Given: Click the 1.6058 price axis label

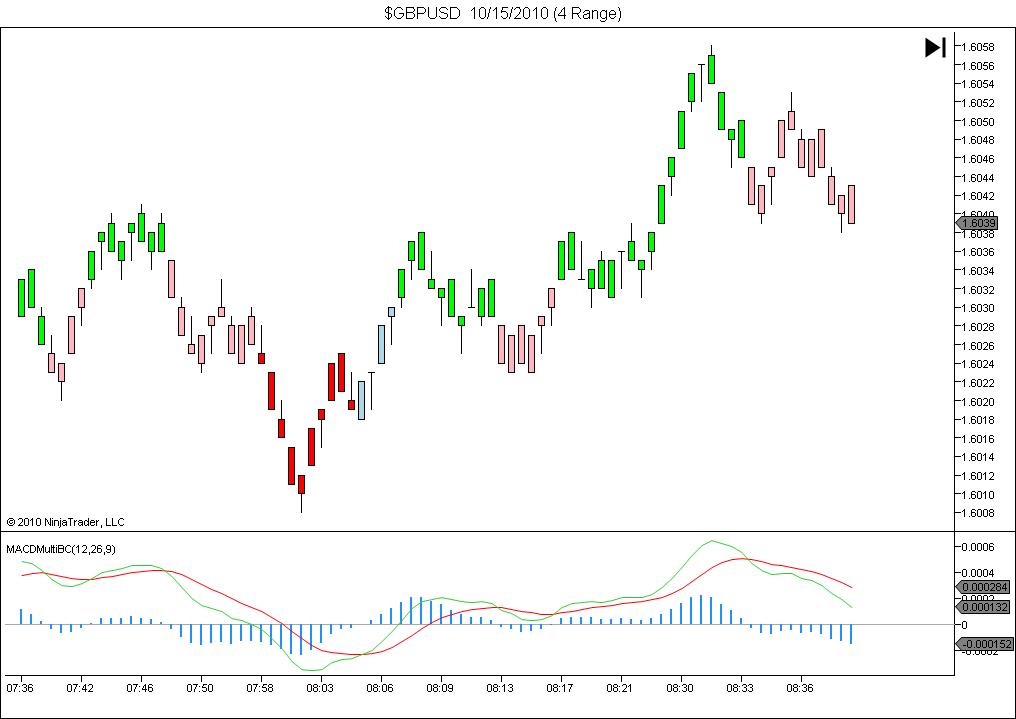Looking at the screenshot, I should 978,47.
